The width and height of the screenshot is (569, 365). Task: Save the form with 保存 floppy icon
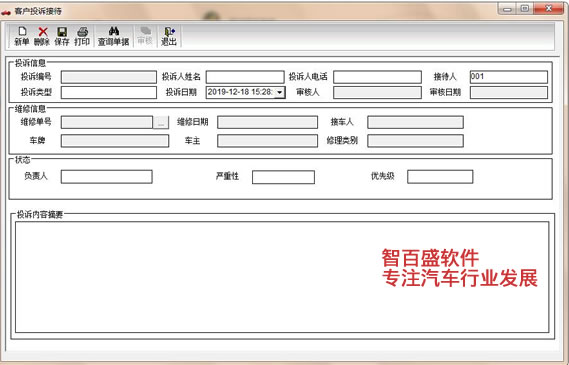[x=62, y=36]
